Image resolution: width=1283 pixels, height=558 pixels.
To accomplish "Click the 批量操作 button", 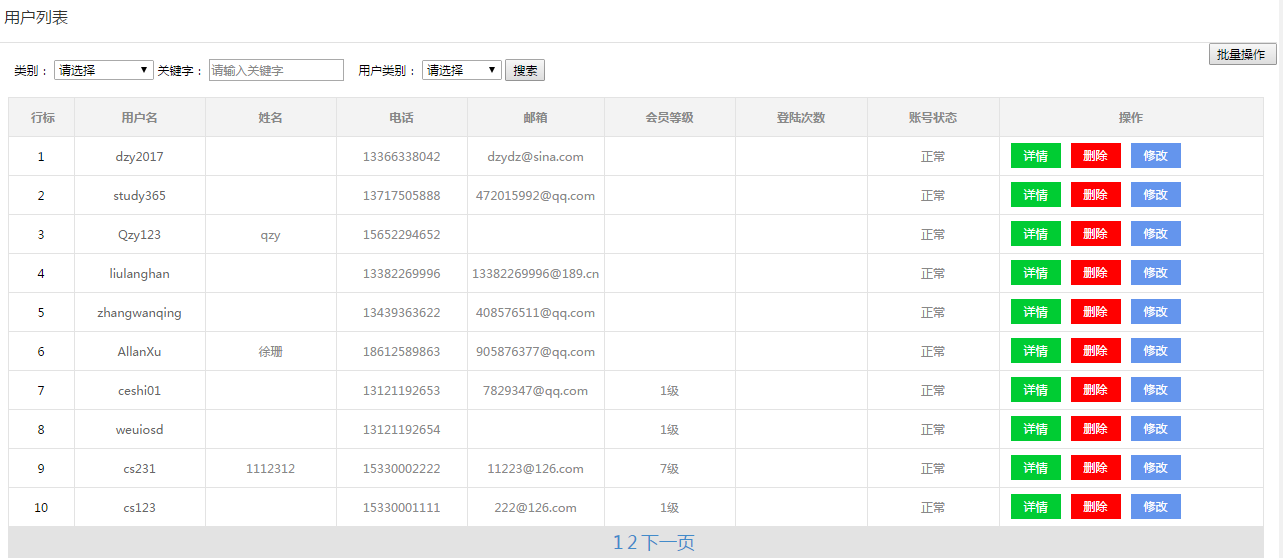I will tap(1243, 54).
